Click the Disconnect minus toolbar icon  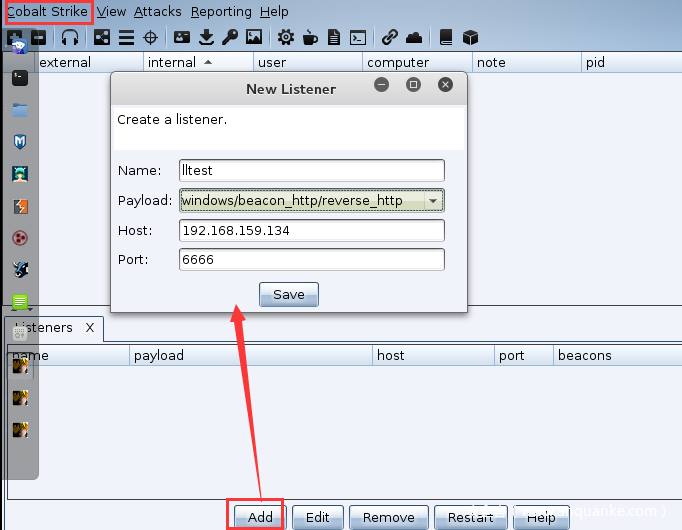[x=39, y=37]
